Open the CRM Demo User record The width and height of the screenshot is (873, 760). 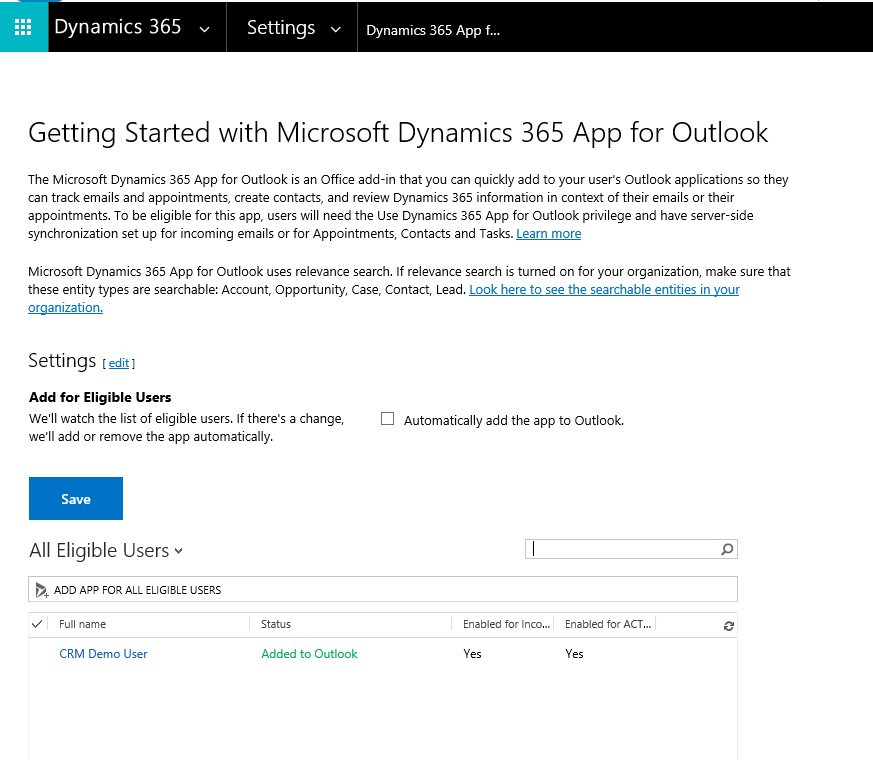(104, 654)
